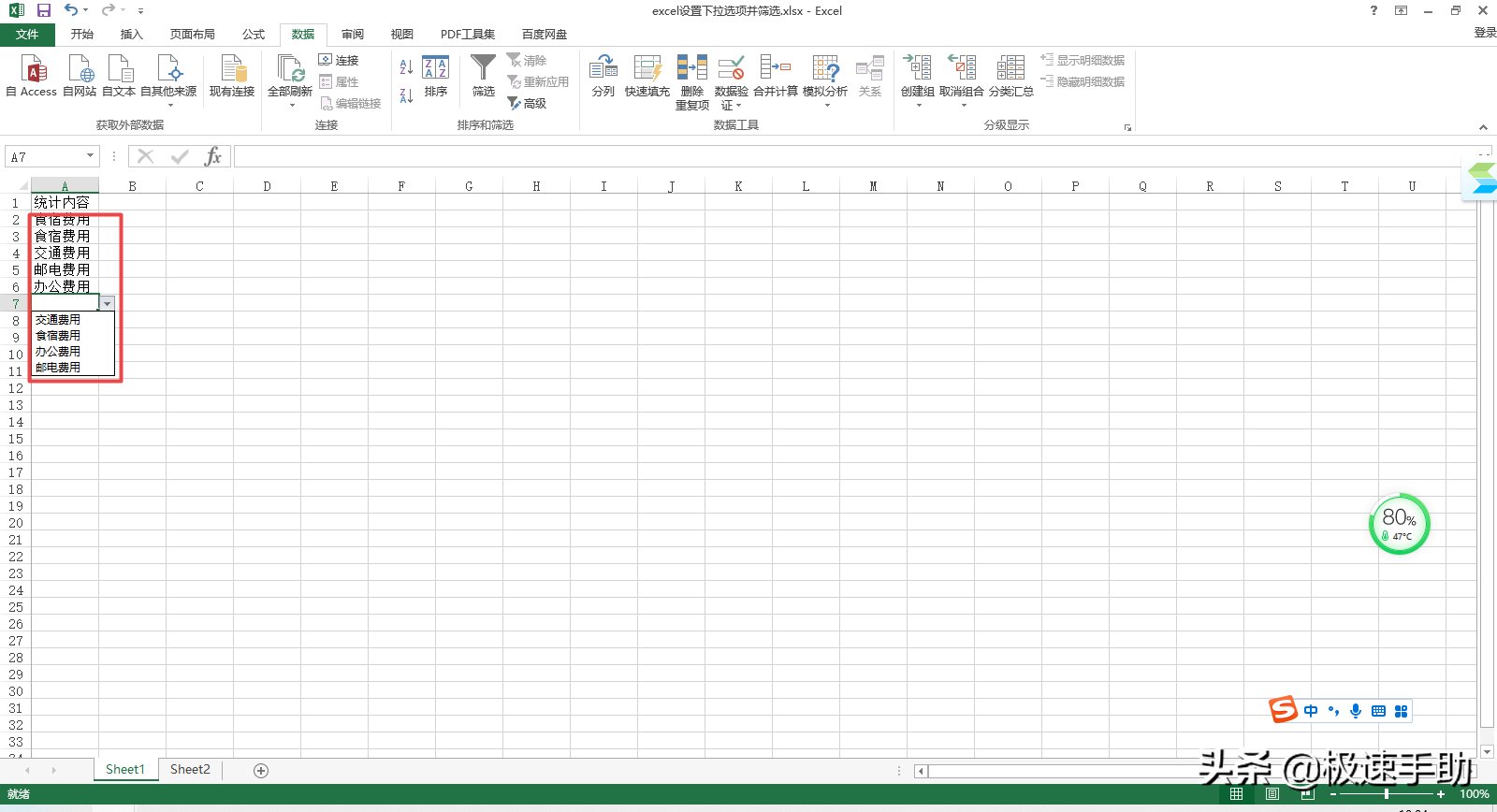The width and height of the screenshot is (1497, 812).
Task: Click Connections (连接) in ribbon
Action: [x=339, y=60]
